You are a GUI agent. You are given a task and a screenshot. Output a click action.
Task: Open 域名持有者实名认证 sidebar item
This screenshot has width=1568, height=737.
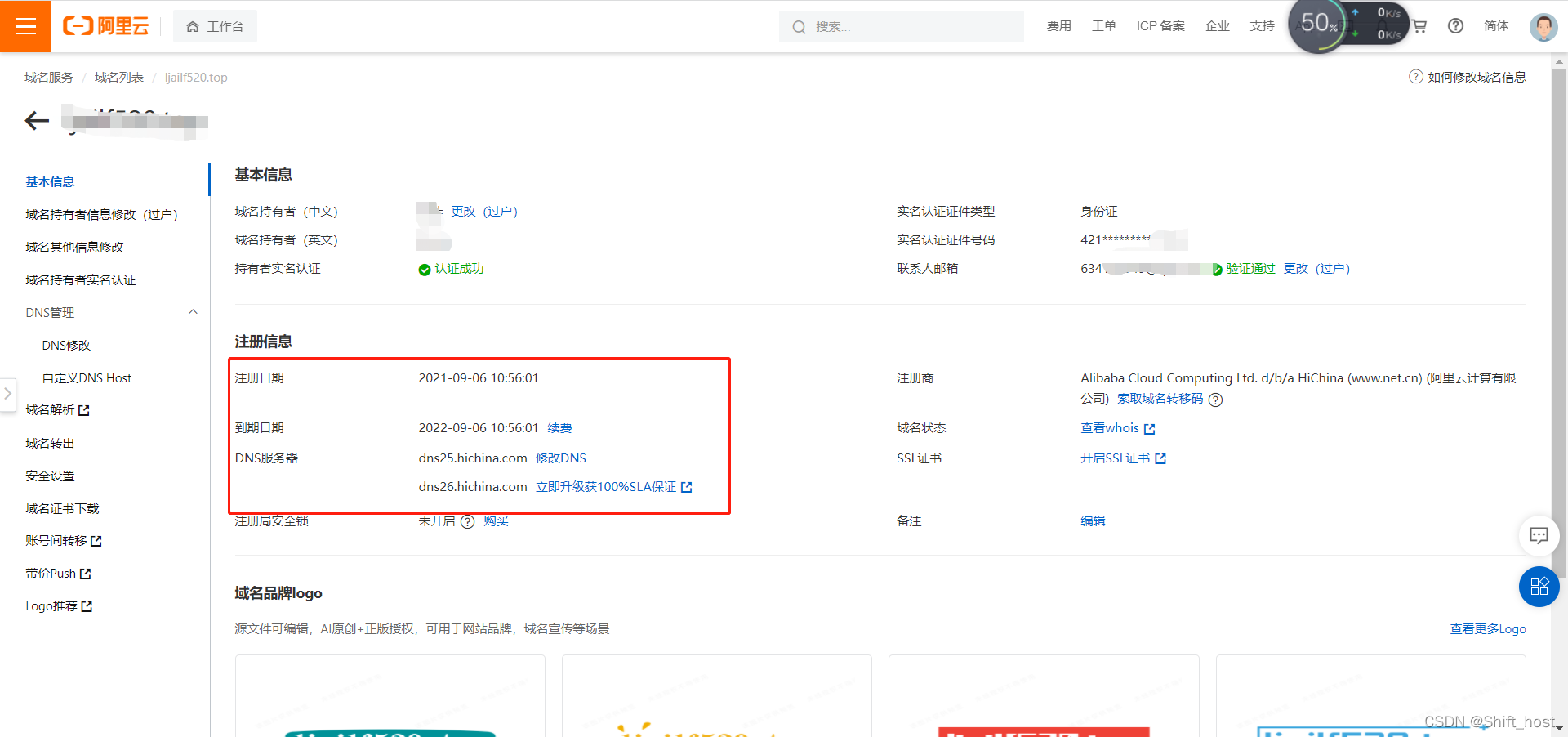pyautogui.click(x=81, y=279)
